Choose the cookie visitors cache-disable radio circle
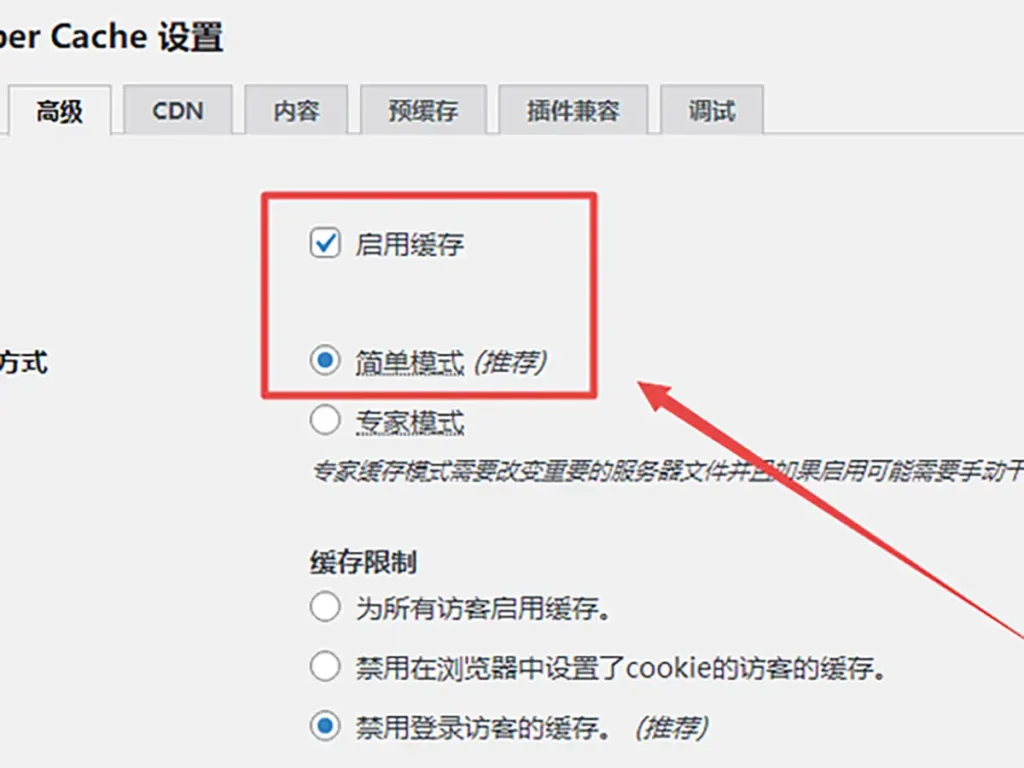 point(325,667)
